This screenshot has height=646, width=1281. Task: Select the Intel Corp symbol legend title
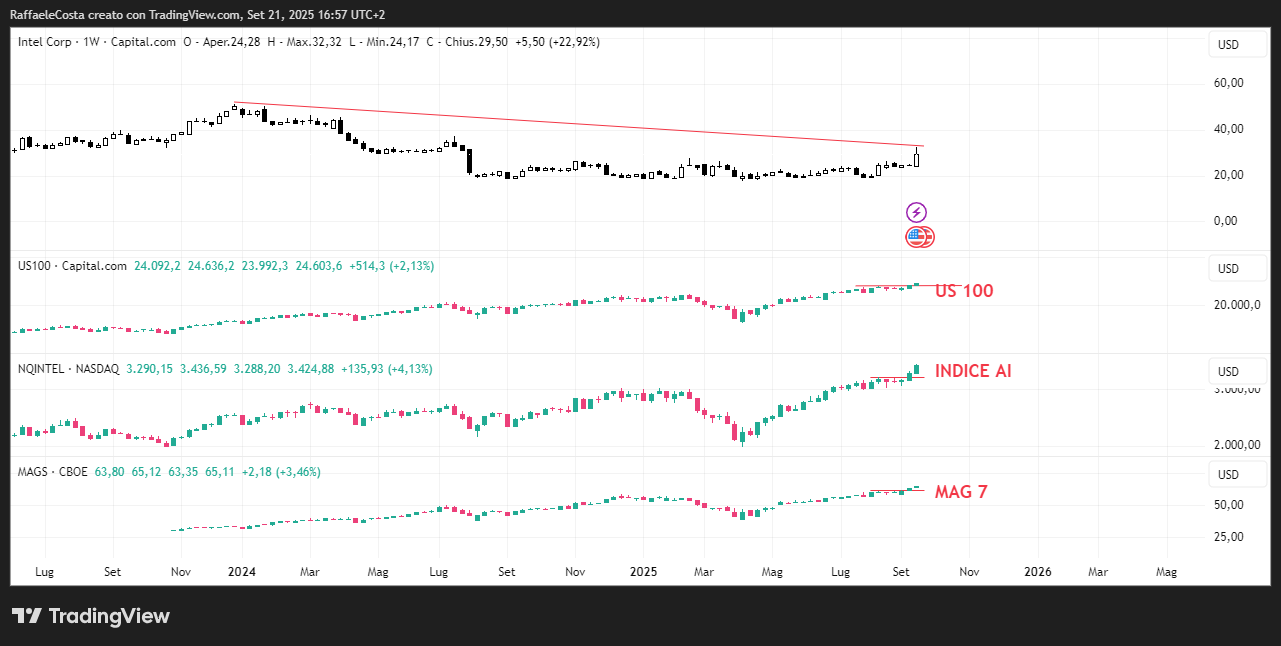[x=97, y=42]
